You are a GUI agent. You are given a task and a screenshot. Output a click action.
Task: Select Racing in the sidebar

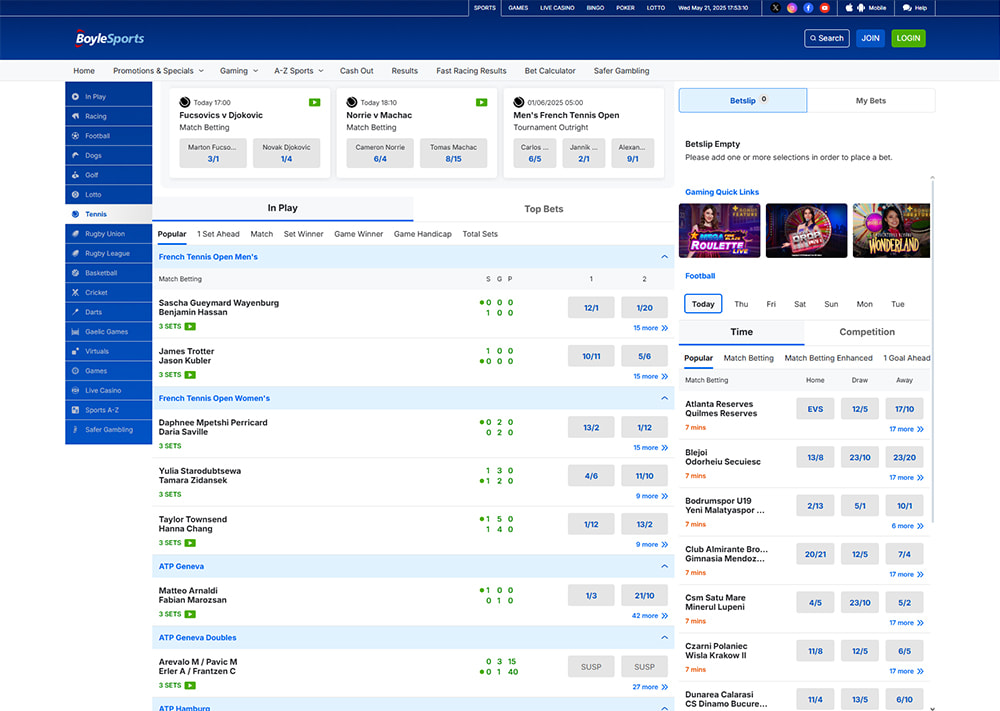108,116
